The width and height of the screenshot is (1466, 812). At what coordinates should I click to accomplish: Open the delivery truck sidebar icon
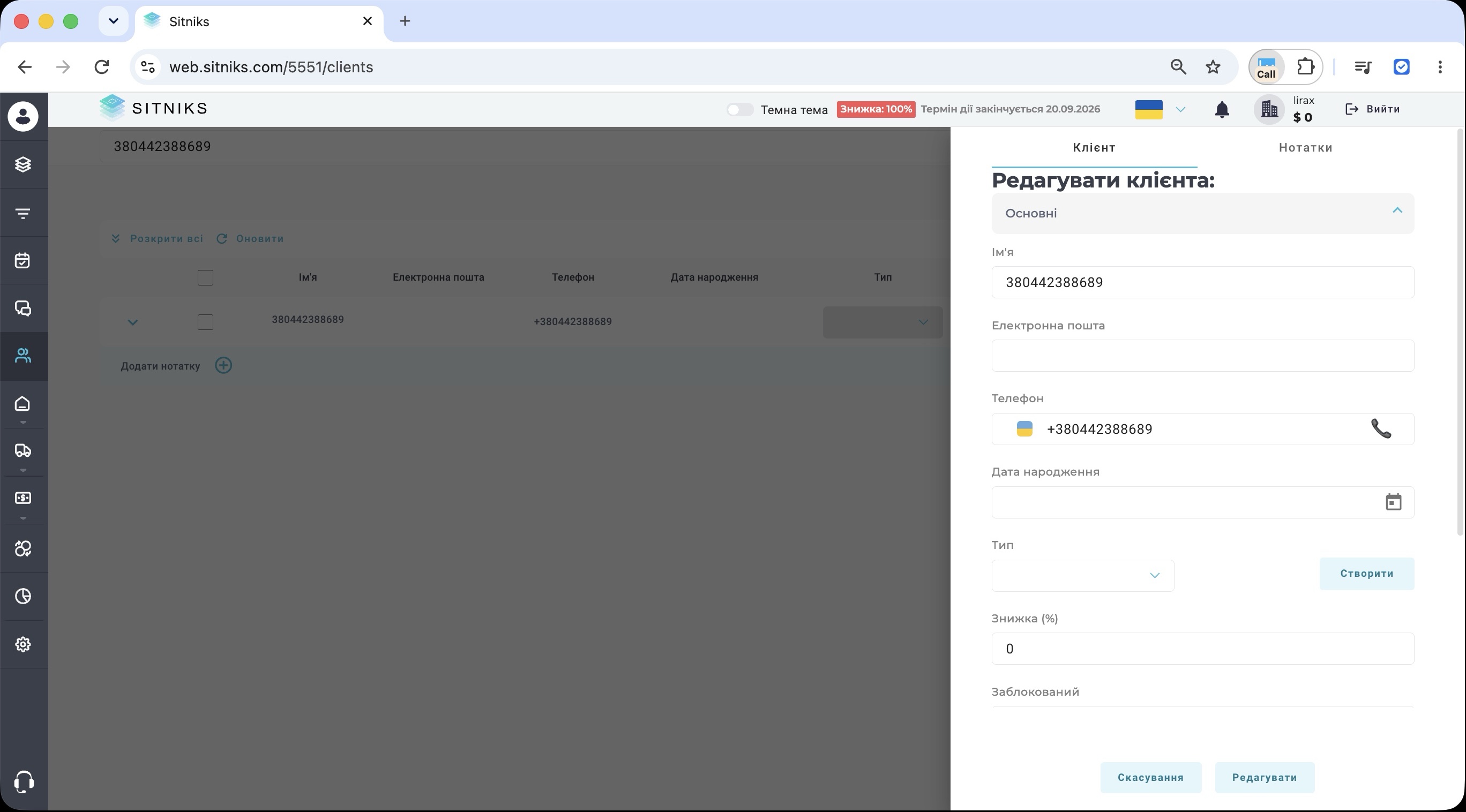point(23,450)
